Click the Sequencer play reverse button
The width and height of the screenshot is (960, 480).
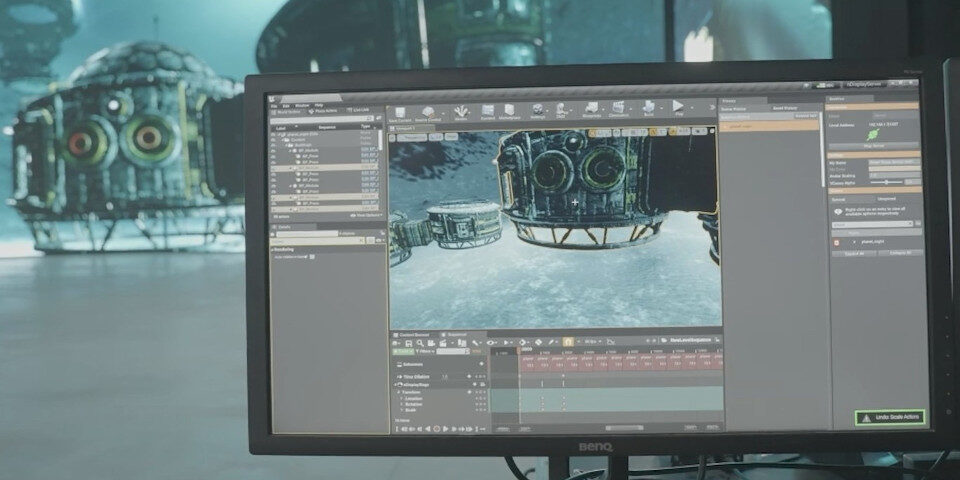[x=427, y=429]
